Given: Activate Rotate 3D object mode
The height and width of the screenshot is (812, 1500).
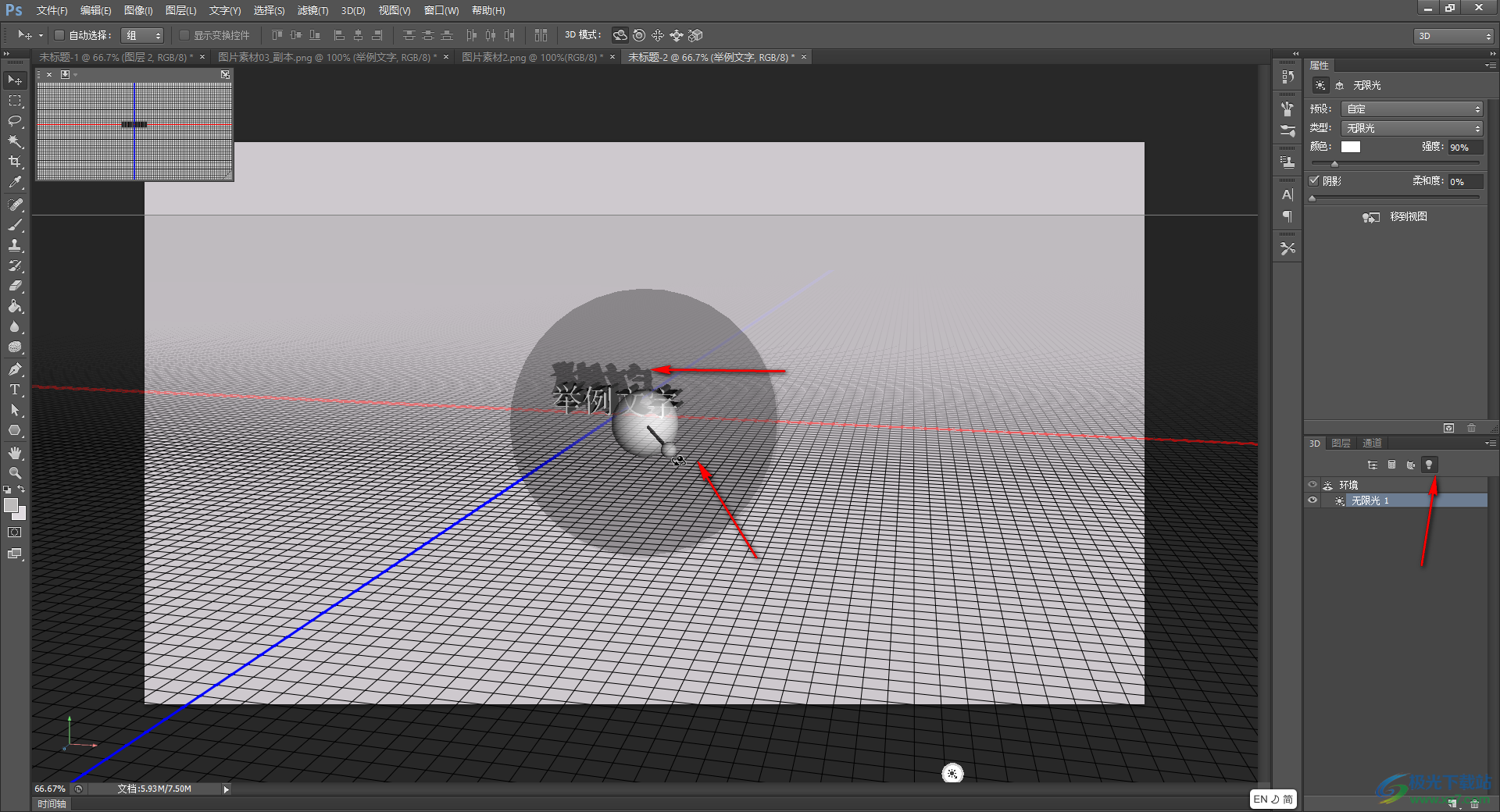Looking at the screenshot, I should [620, 35].
